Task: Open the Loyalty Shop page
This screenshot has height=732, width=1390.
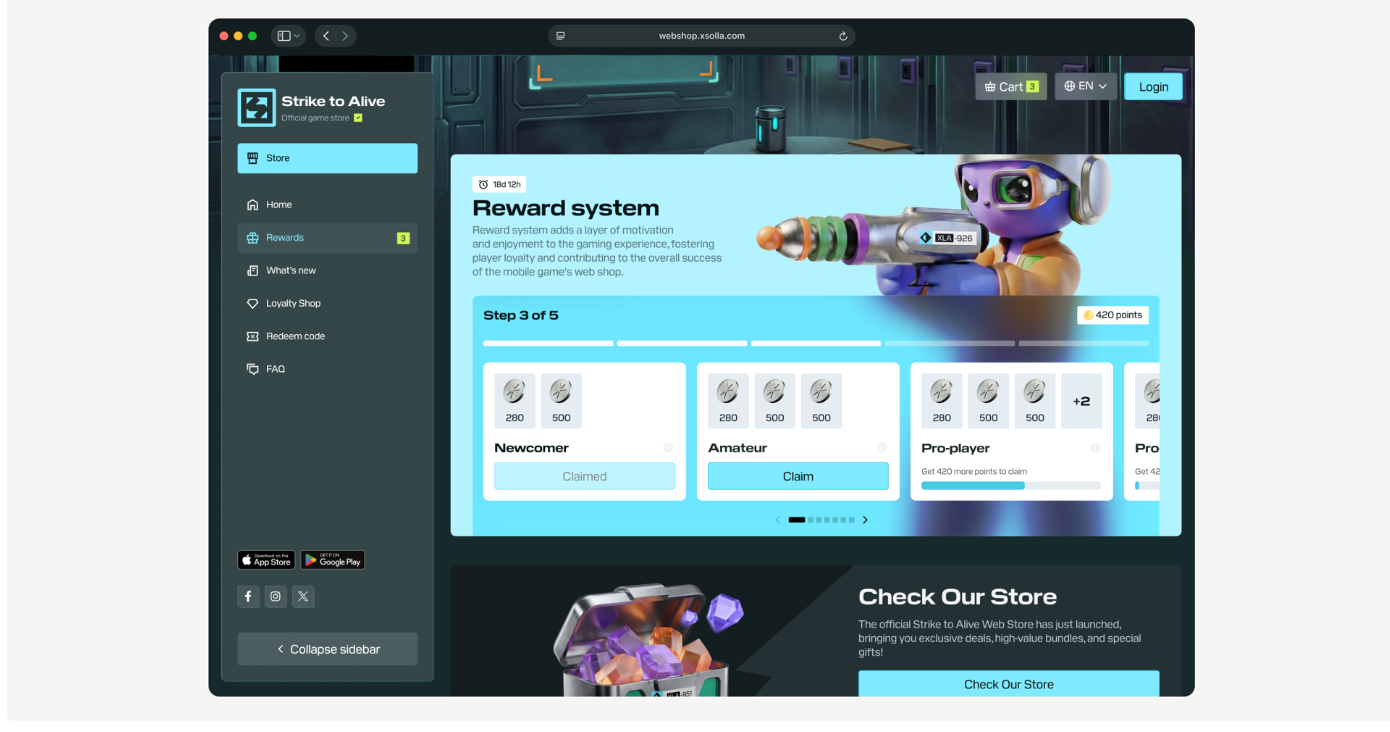Action: [327, 304]
